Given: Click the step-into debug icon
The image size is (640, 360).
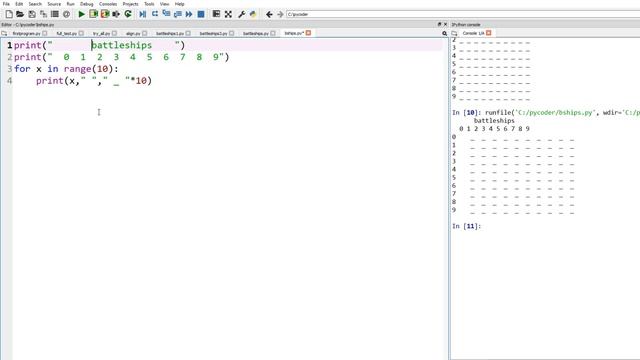Looking at the screenshot, I should point(166,14).
